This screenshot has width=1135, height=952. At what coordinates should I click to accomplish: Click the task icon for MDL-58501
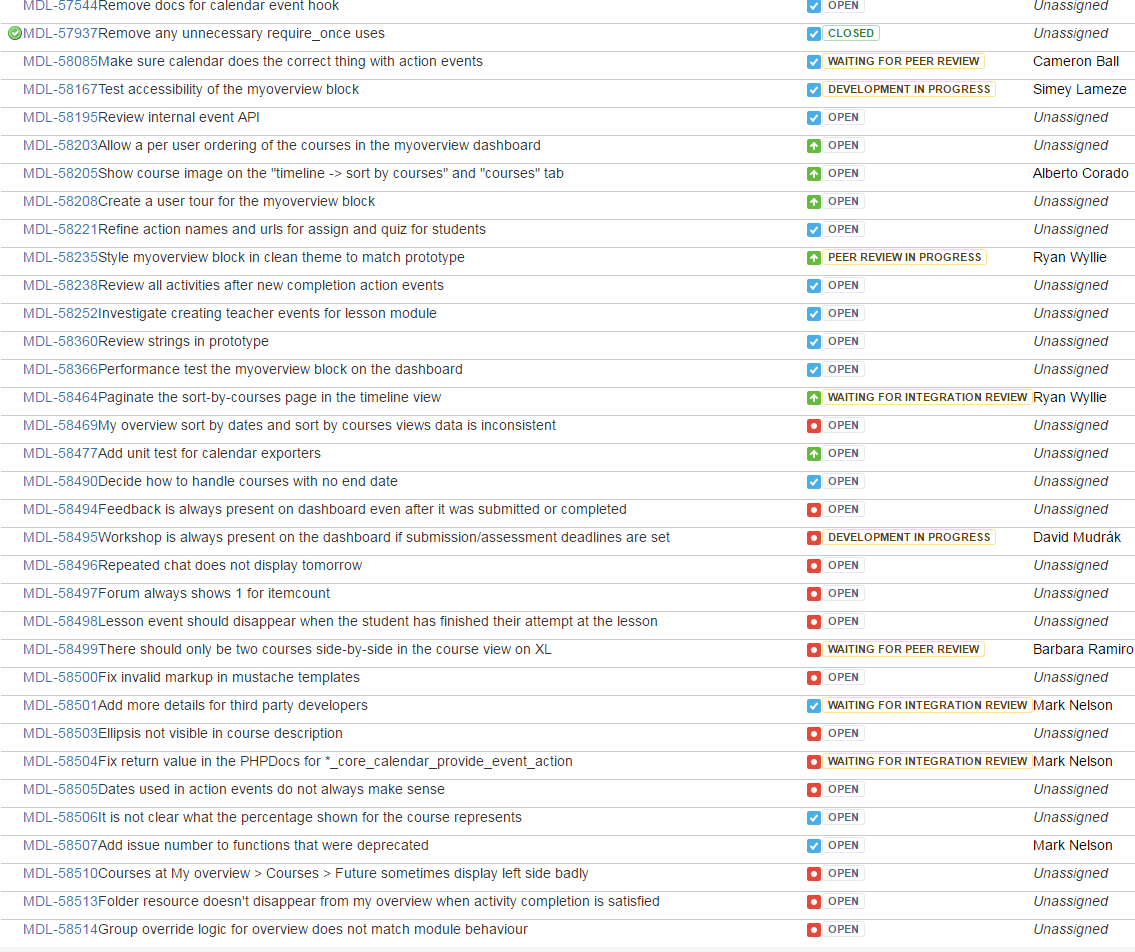pos(814,706)
